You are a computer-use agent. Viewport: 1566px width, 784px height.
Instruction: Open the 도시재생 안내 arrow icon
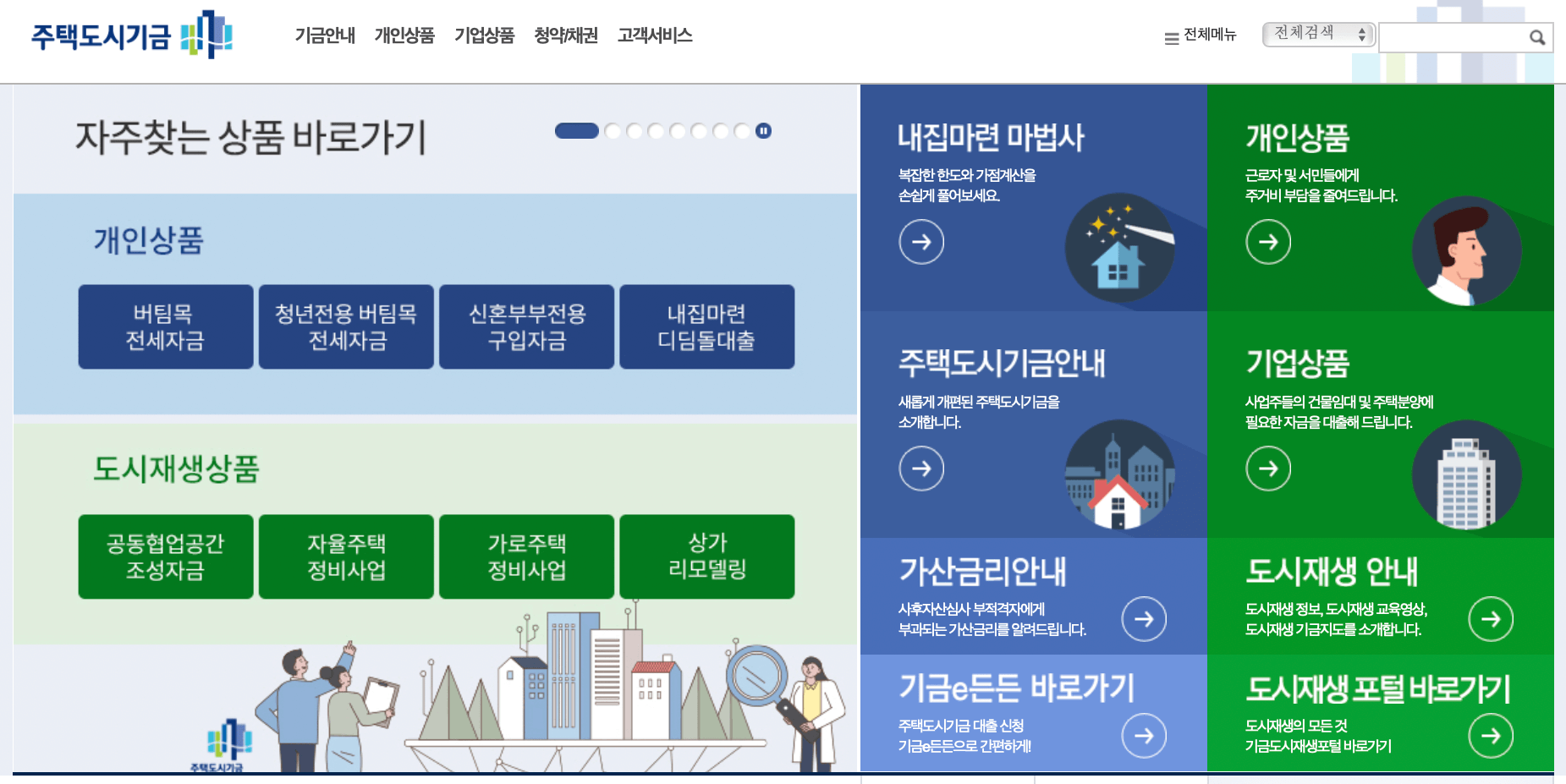1492,618
